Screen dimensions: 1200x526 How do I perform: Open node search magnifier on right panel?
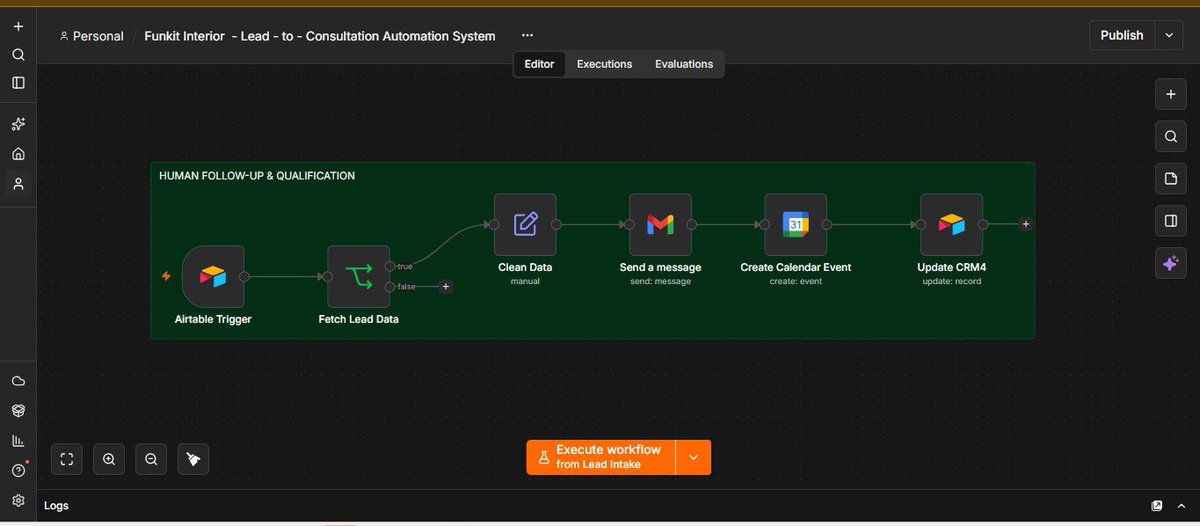click(x=1170, y=136)
